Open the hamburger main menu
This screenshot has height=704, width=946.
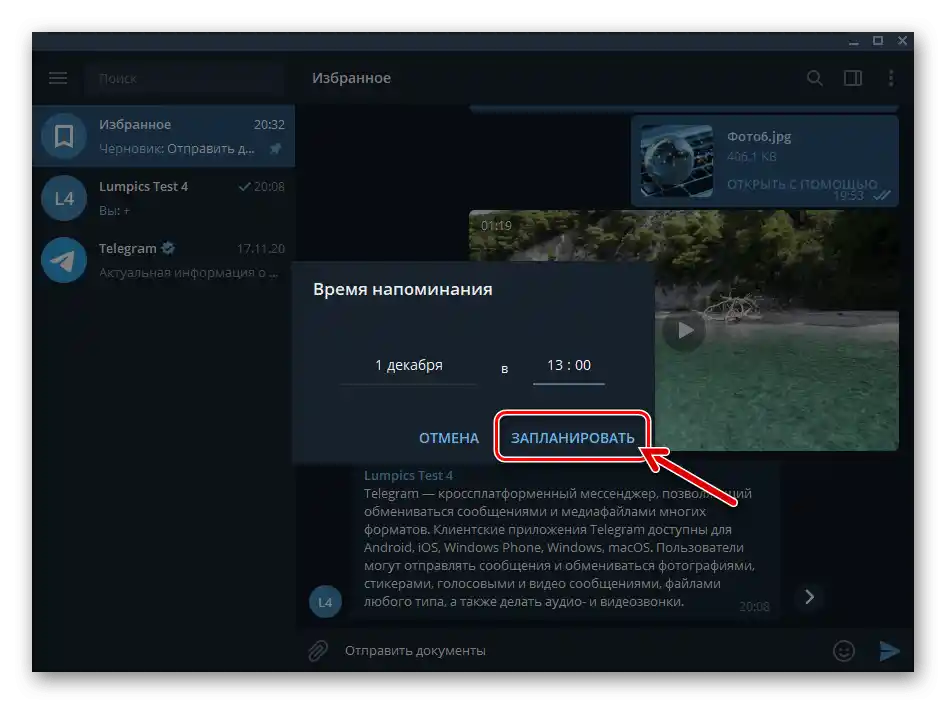click(58, 78)
